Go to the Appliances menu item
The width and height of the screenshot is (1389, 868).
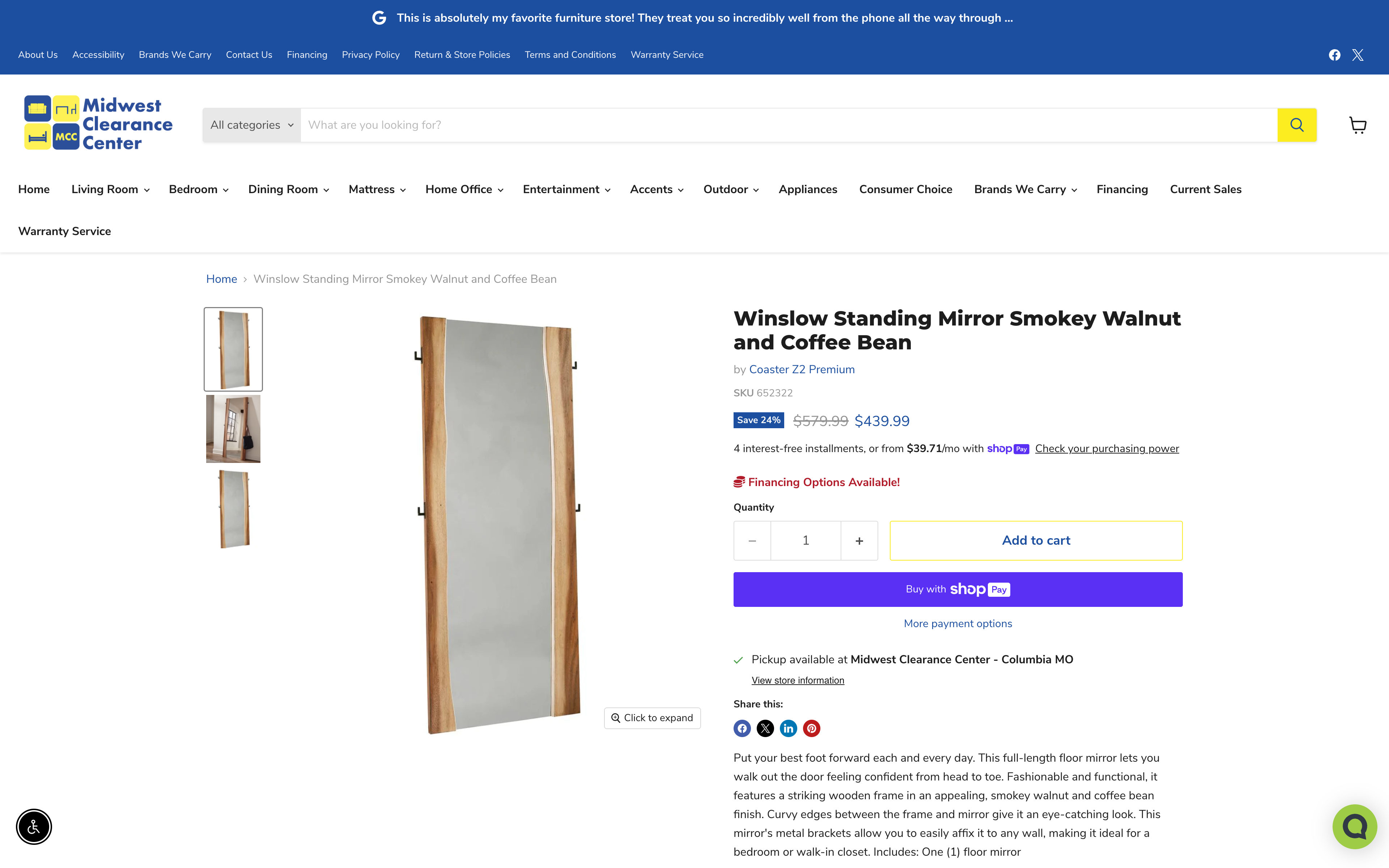coord(808,190)
